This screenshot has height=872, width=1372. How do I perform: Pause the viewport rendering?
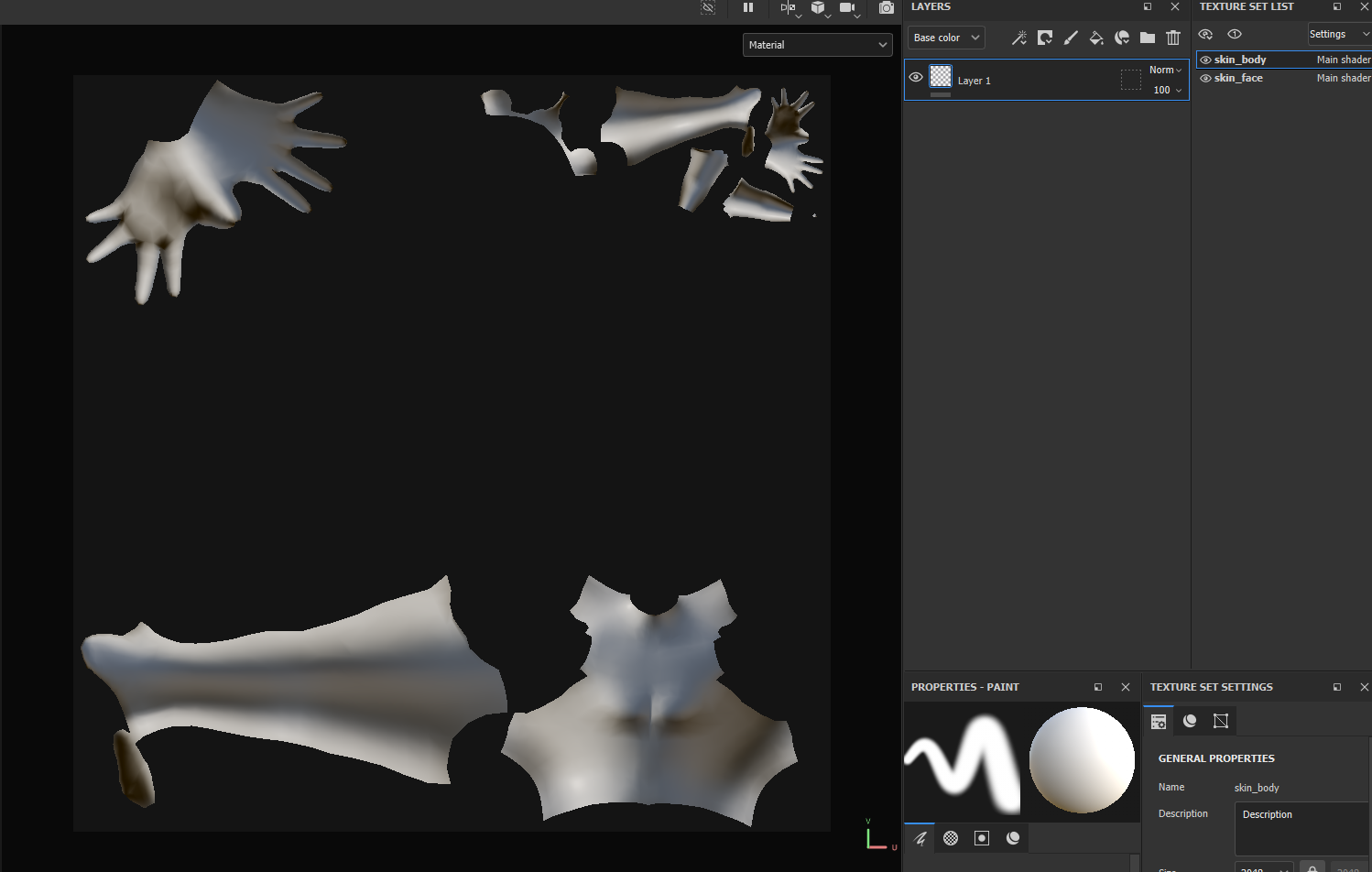(x=748, y=7)
